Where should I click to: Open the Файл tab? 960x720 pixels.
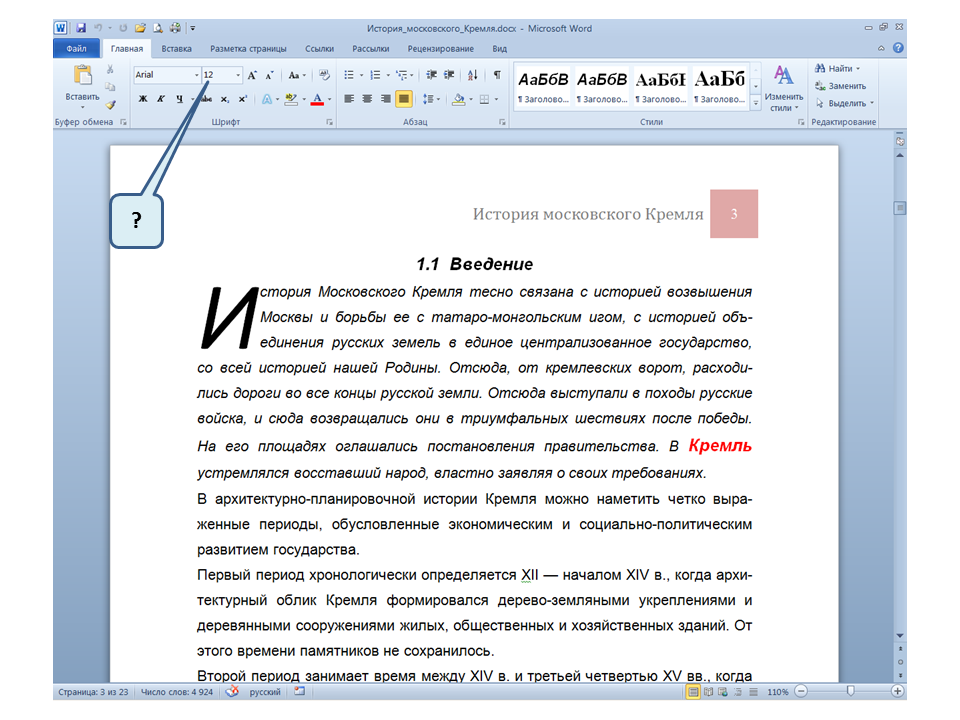point(76,48)
